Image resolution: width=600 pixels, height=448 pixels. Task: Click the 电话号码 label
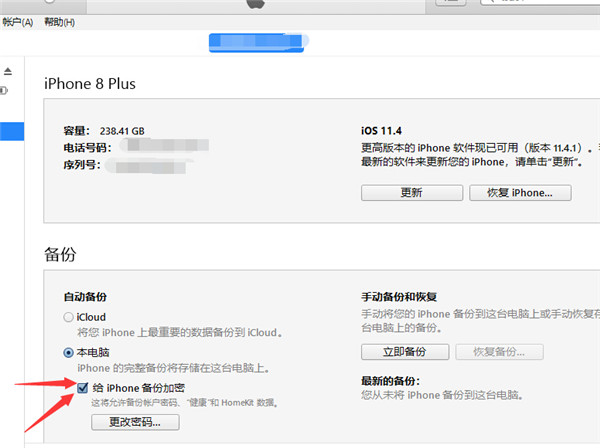click(87, 148)
